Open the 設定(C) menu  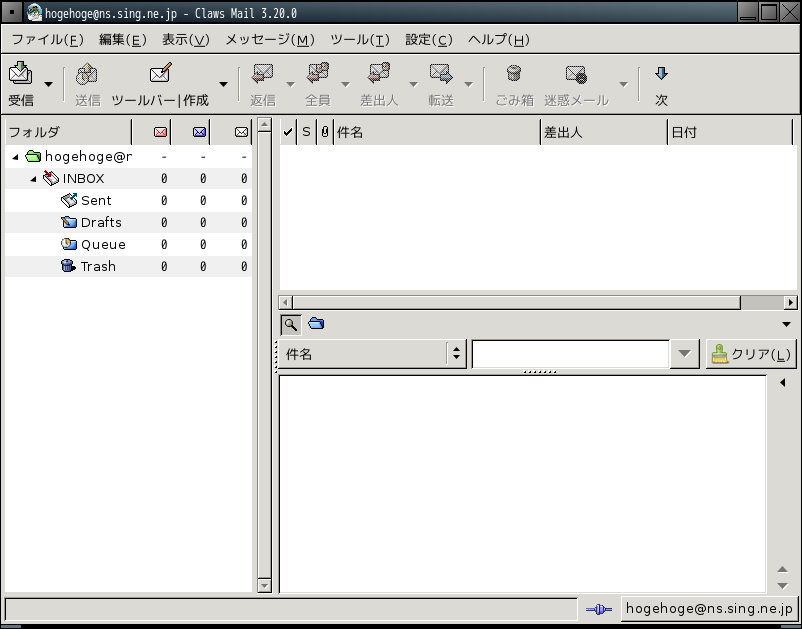pyautogui.click(x=428, y=40)
